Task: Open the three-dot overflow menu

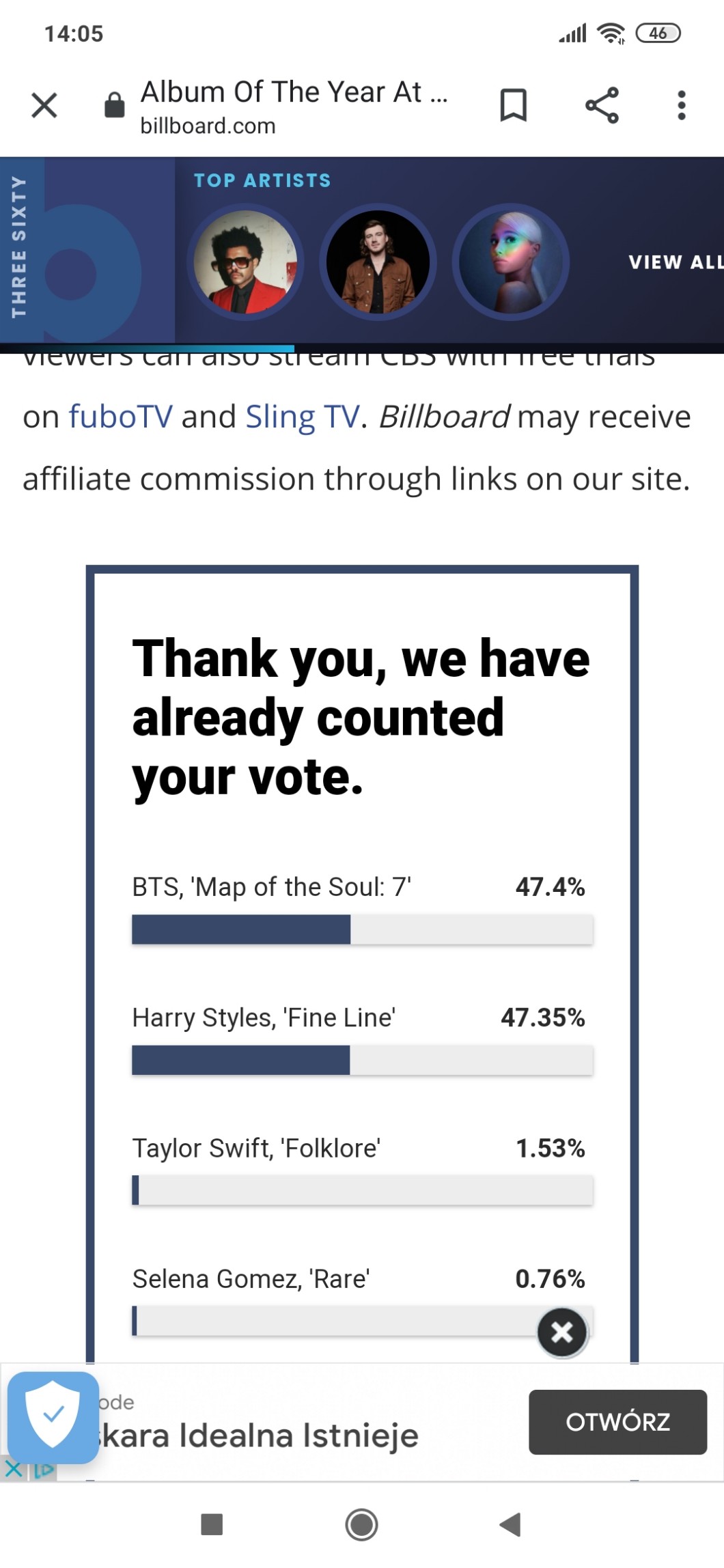Action: pos(681,106)
